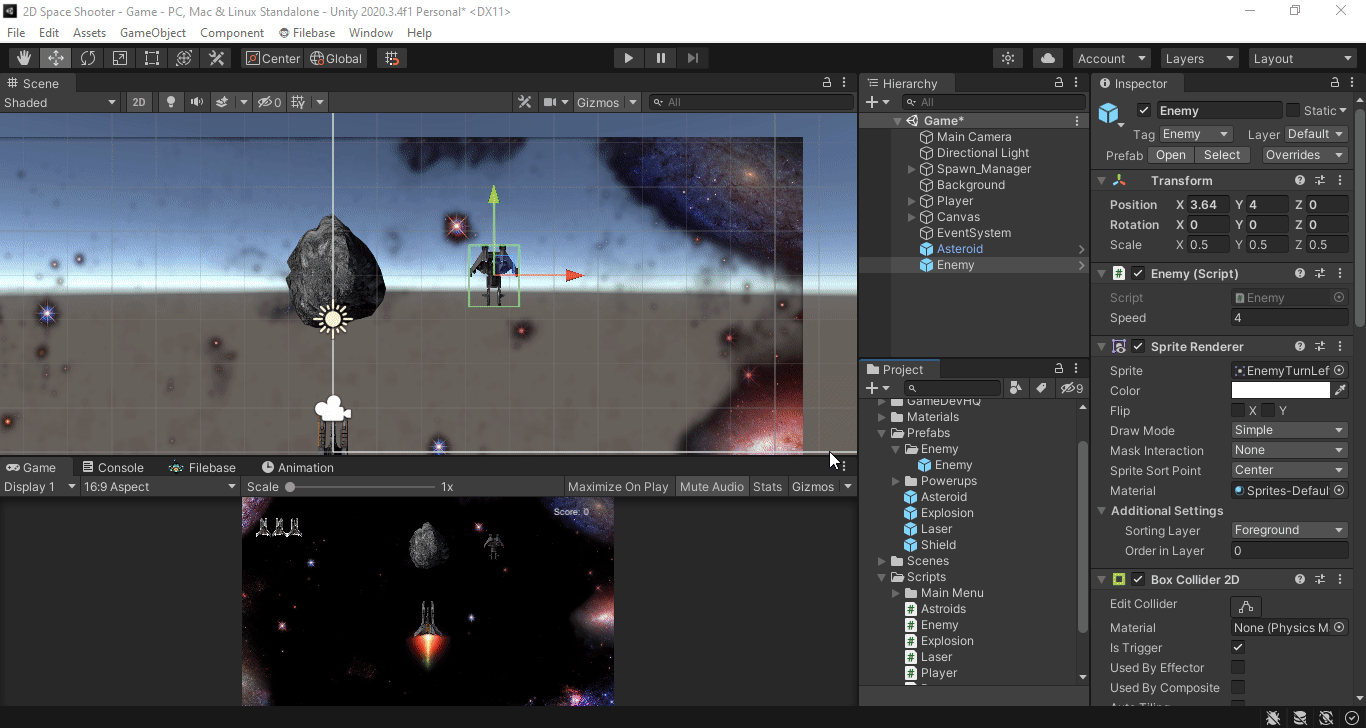Open the white Color swatch
Screen dimensions: 1366x728
1281,390
